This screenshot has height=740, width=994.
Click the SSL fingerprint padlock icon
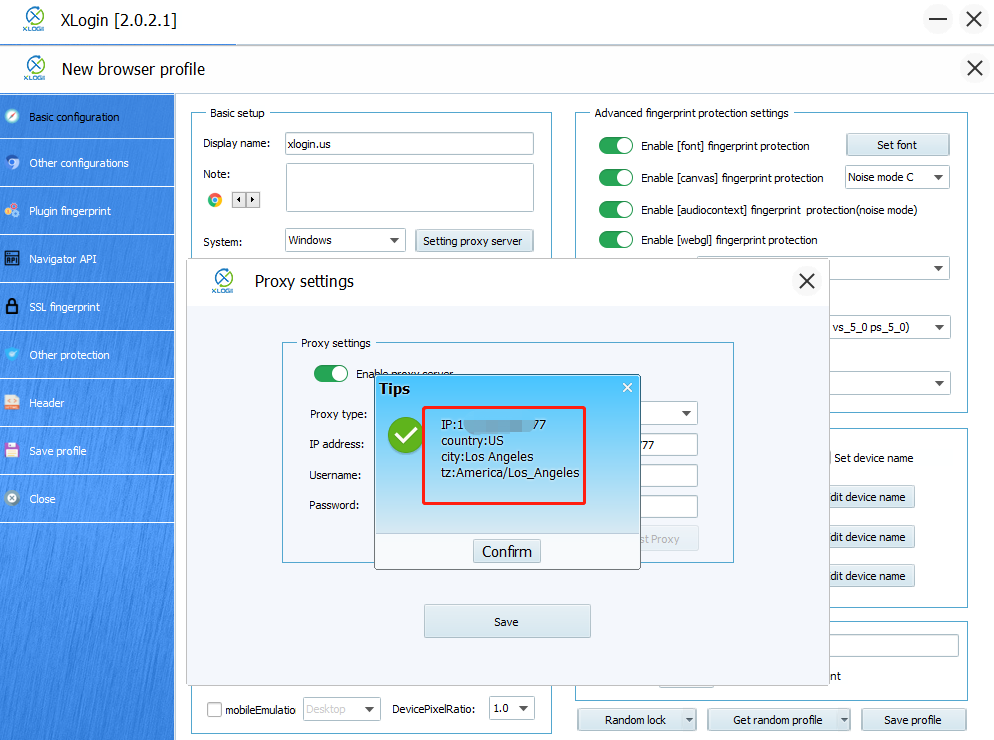point(12,306)
